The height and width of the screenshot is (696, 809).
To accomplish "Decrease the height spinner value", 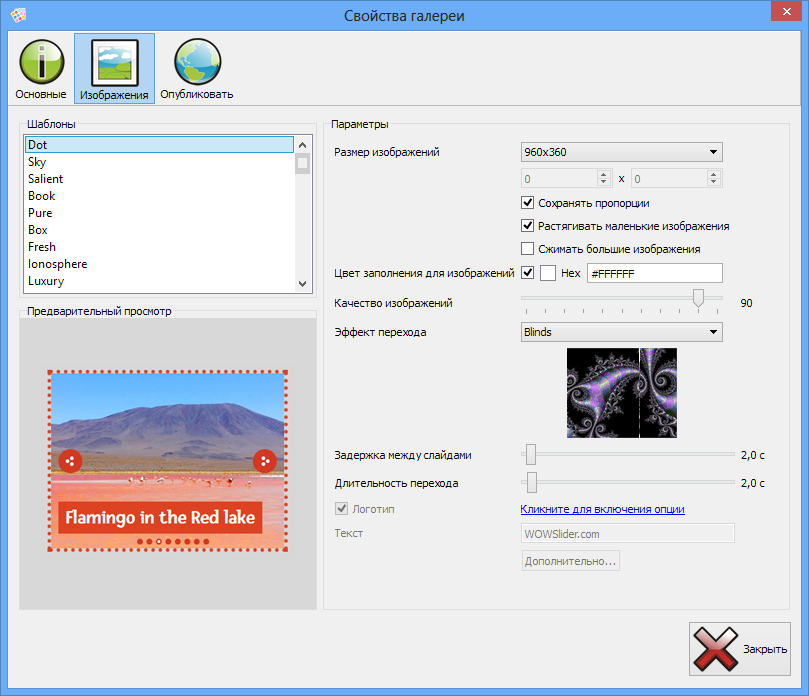I will click(714, 183).
